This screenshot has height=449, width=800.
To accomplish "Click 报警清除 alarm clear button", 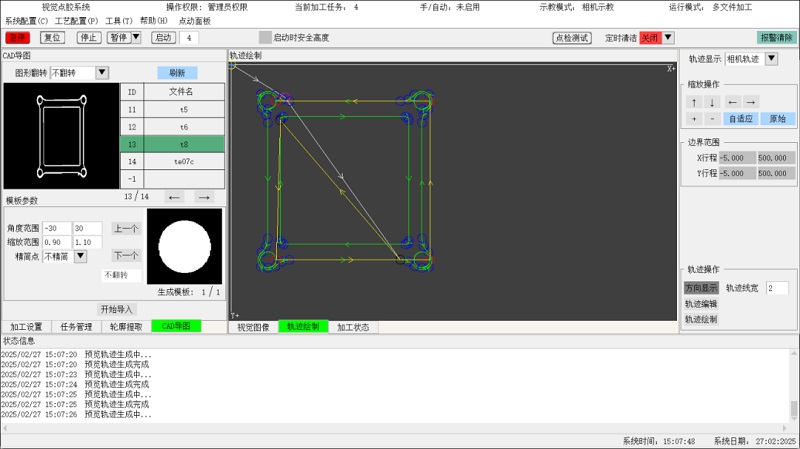I will tap(777, 37).
